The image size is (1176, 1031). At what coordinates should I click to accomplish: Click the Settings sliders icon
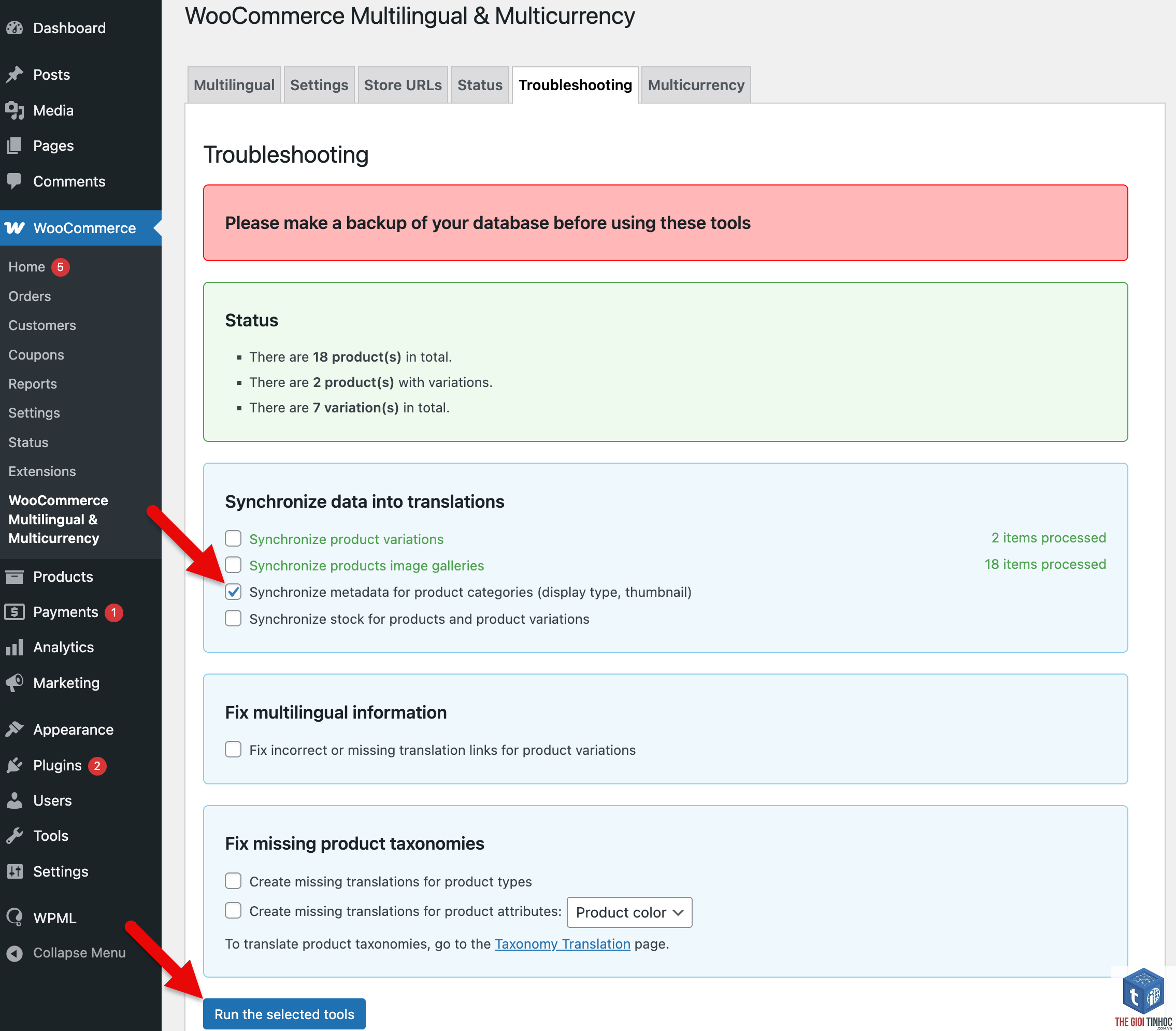coord(15,871)
